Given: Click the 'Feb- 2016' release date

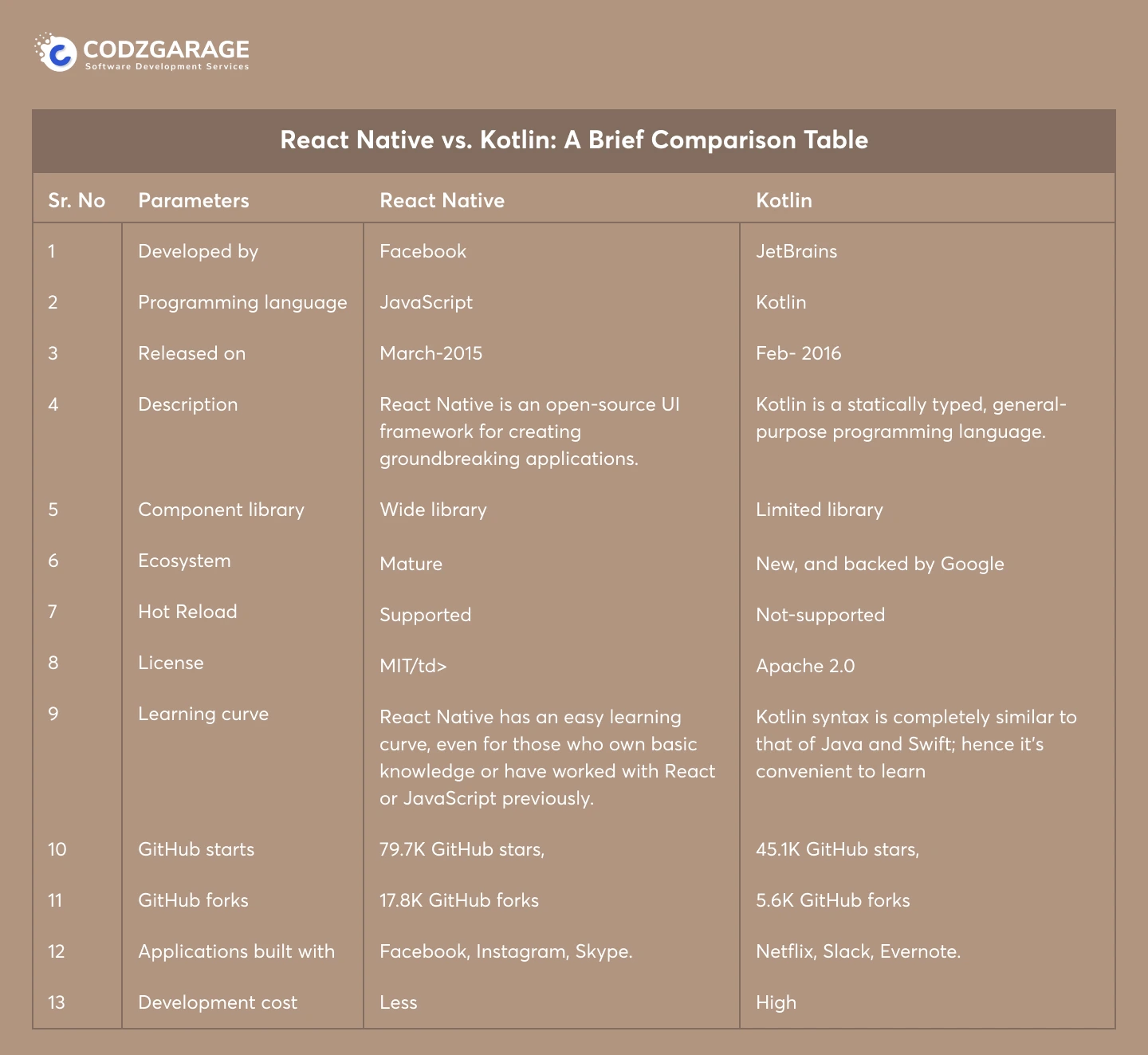Looking at the screenshot, I should 798,353.
